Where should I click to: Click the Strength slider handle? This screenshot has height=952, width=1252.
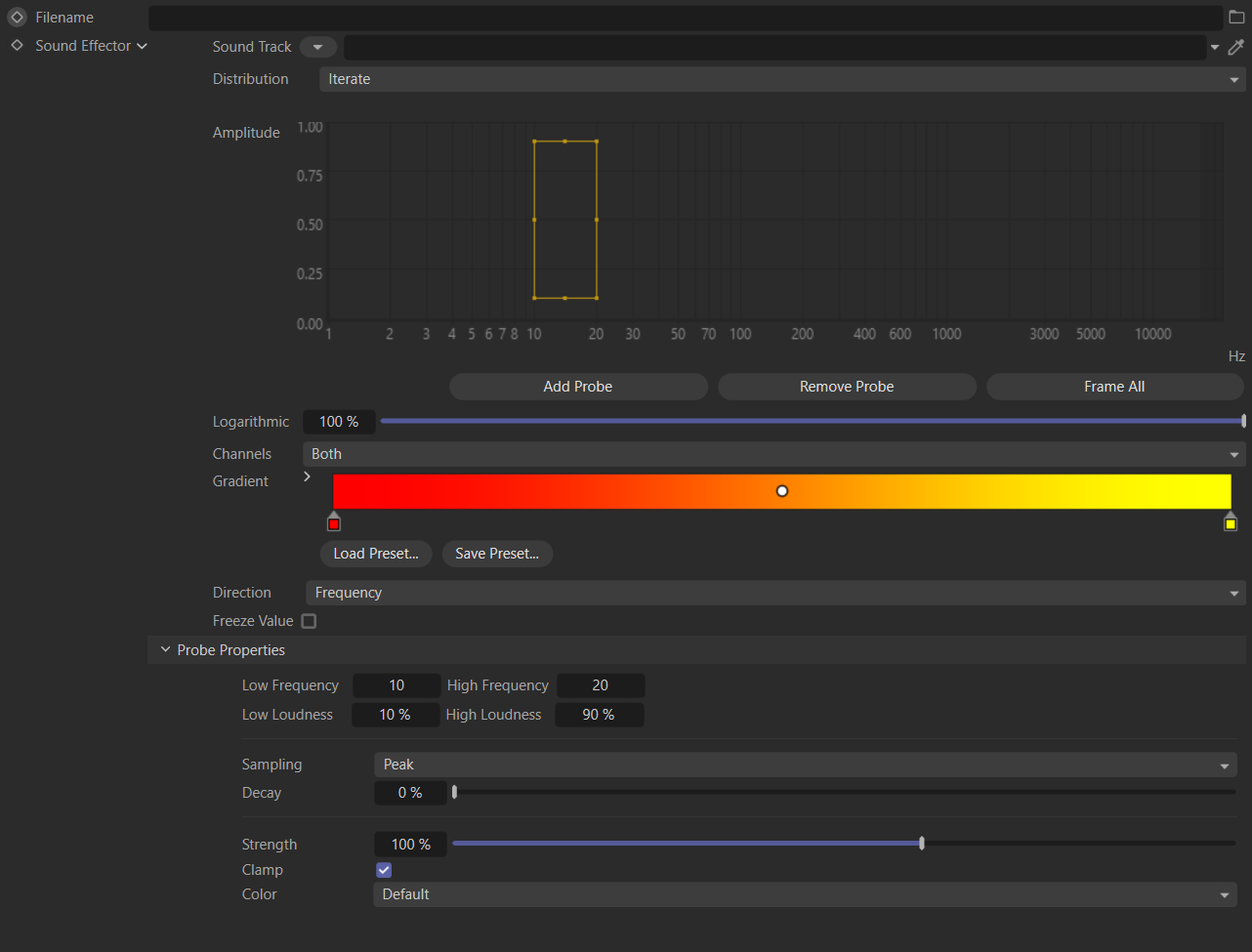pos(922,844)
